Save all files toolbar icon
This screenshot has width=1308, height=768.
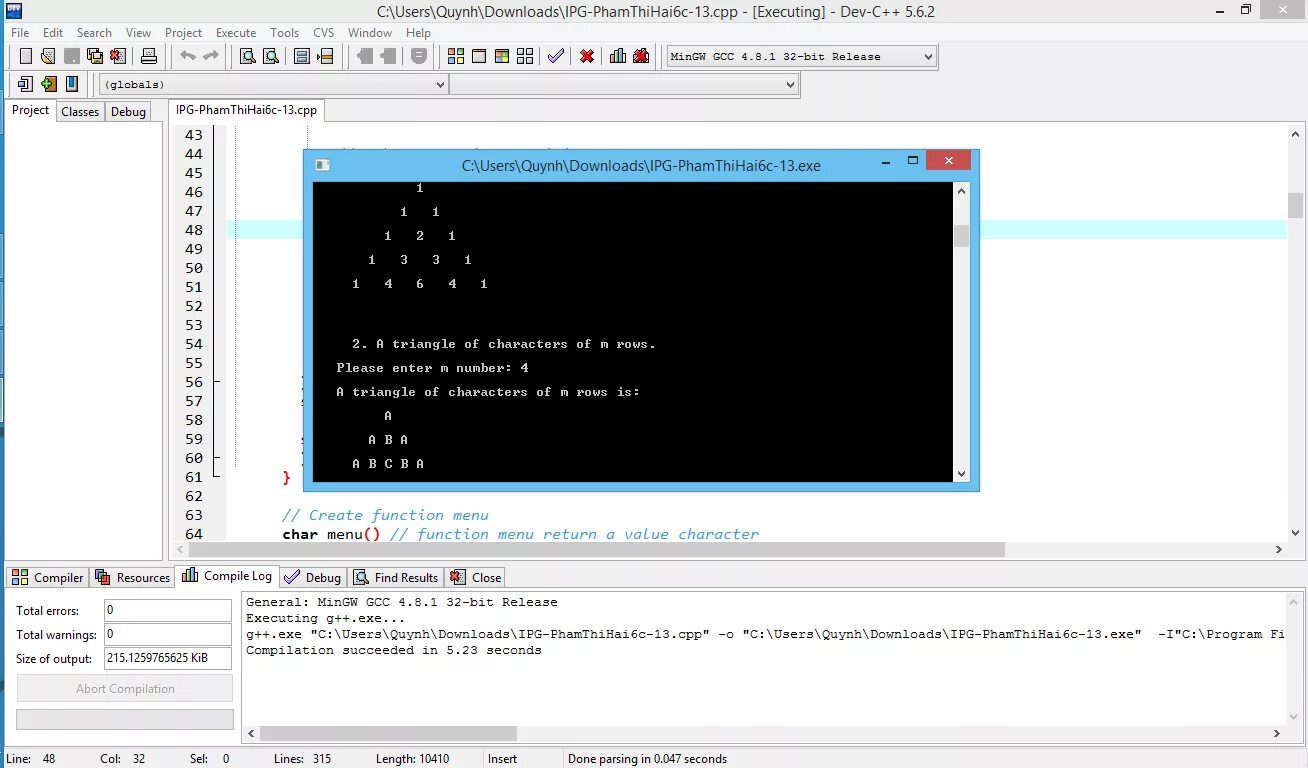click(94, 56)
